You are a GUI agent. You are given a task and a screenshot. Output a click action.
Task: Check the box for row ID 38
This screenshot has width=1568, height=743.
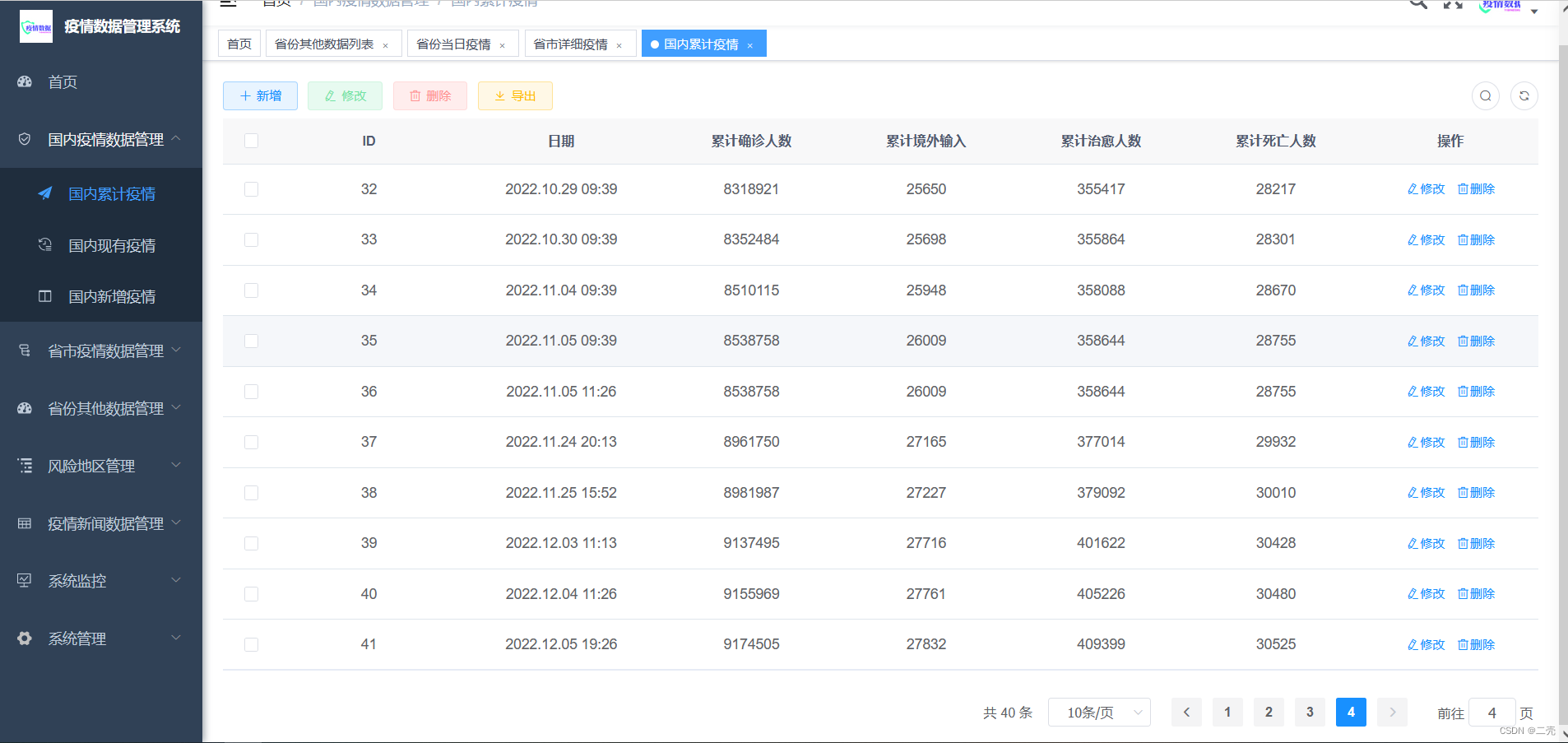click(x=252, y=493)
